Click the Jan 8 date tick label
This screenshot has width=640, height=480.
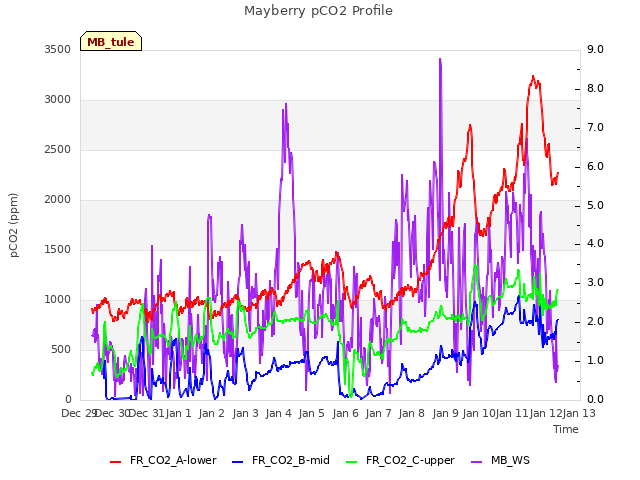(x=412, y=413)
